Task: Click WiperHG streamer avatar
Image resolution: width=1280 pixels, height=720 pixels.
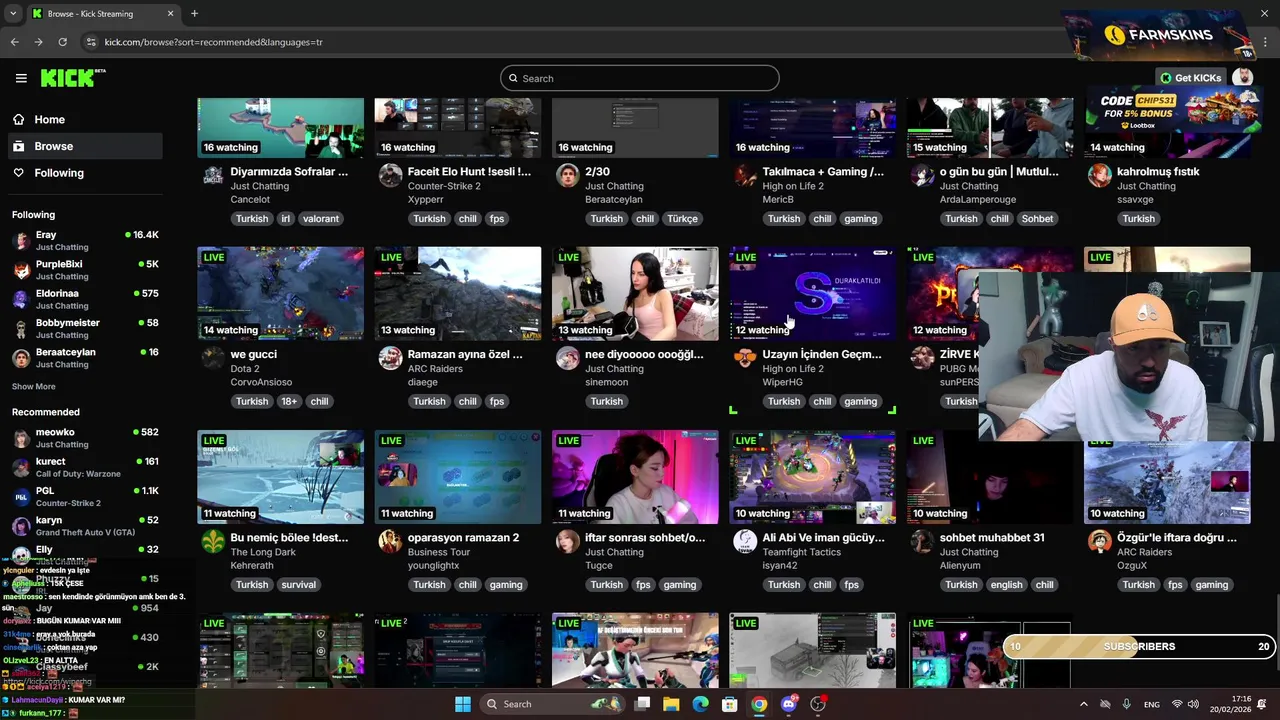Action: tap(745, 359)
